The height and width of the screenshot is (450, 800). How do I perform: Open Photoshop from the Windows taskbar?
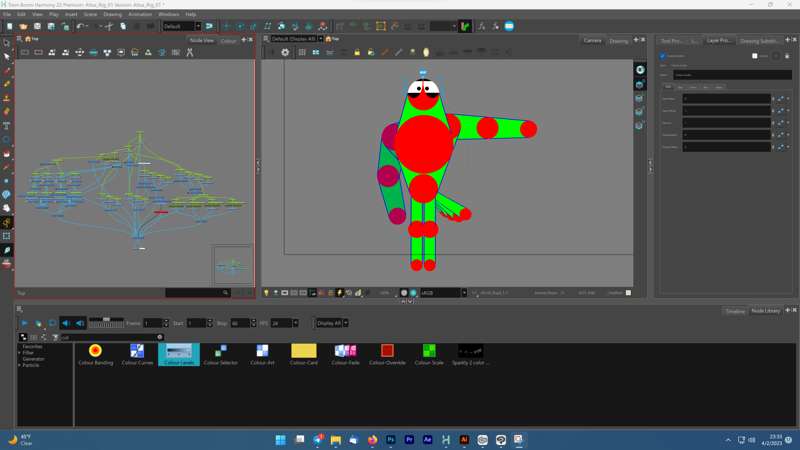tap(391, 440)
